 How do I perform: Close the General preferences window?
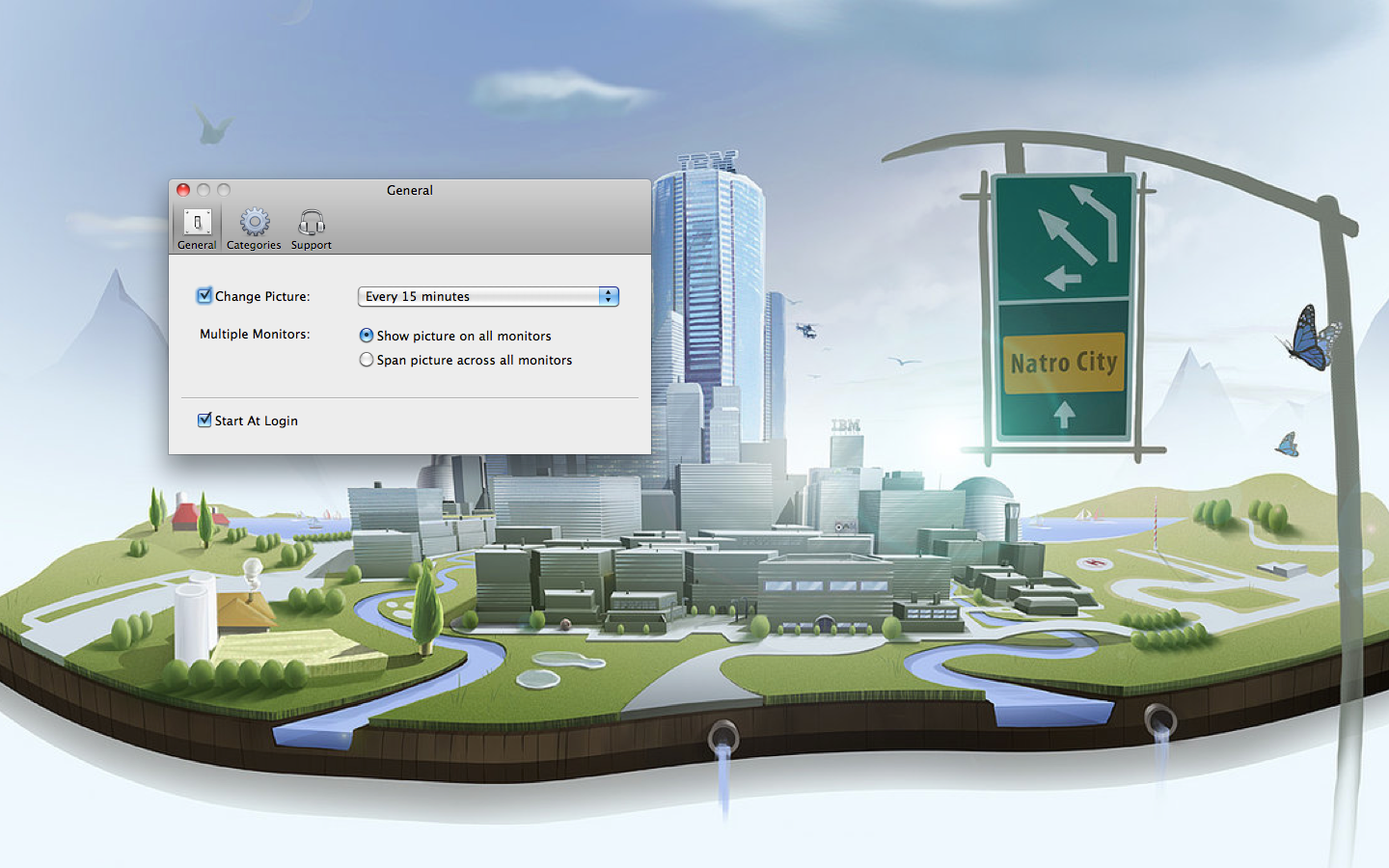point(183,190)
